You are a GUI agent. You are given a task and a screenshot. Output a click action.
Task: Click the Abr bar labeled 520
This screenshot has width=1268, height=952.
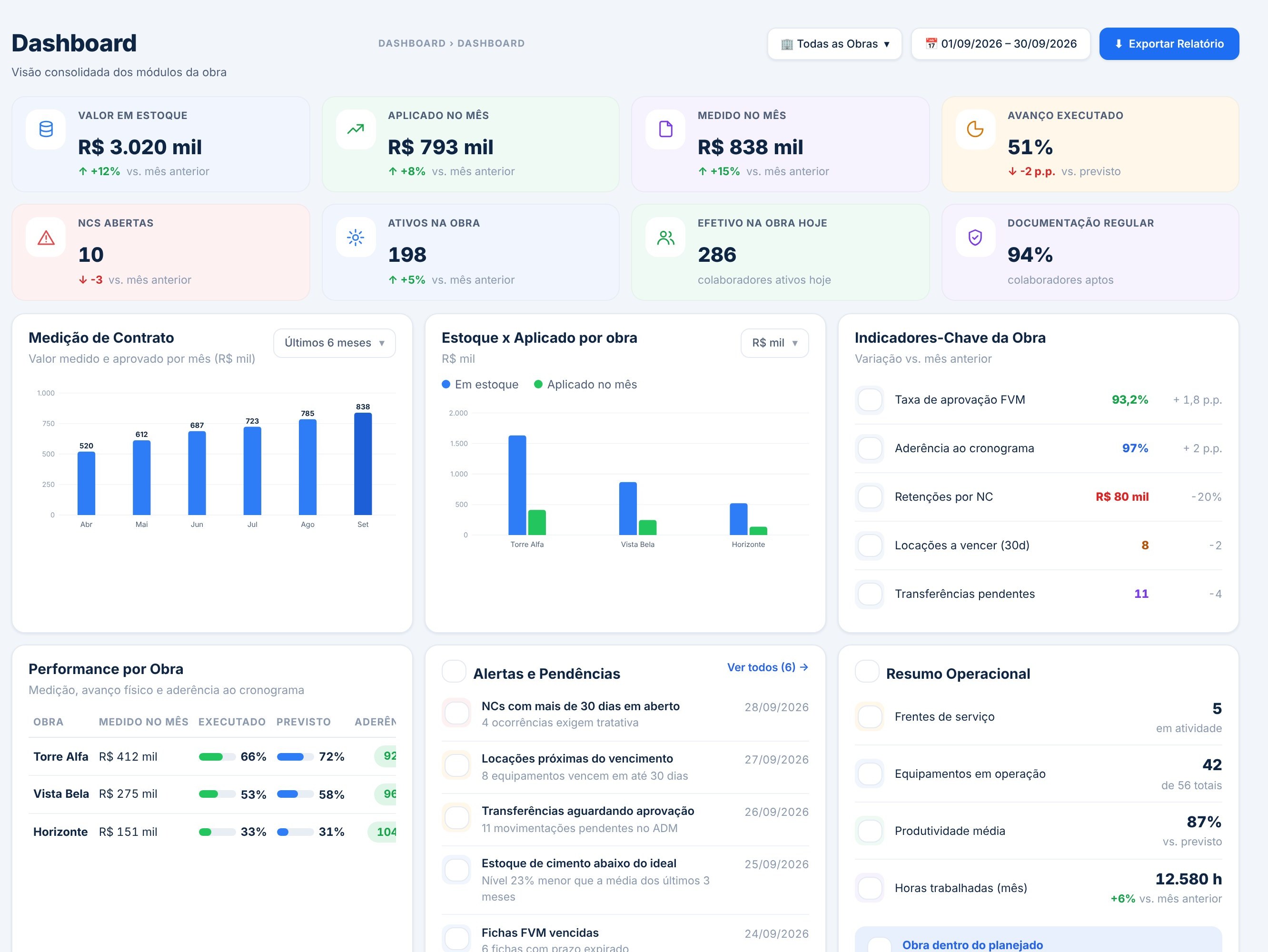[86, 483]
